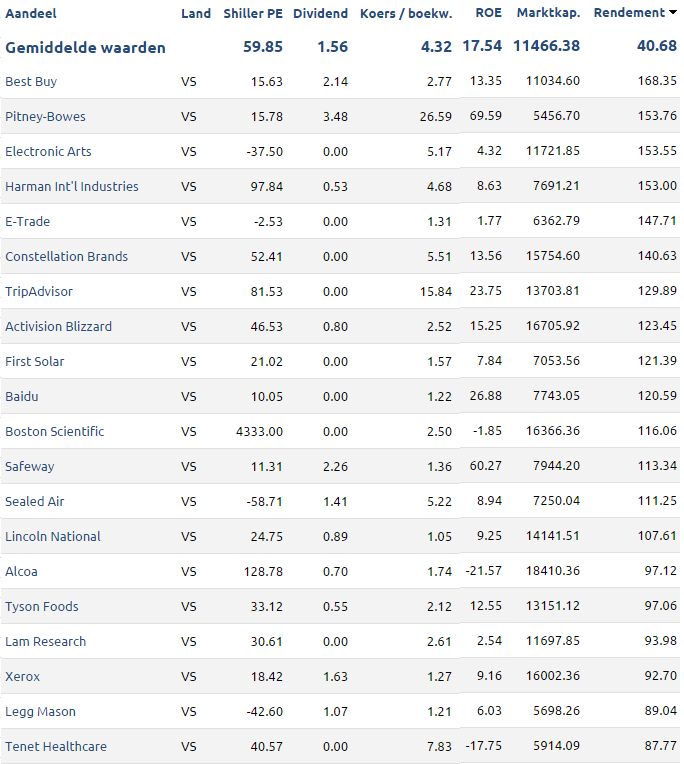
Task: Sort by Marktkap. column header
Action: [x=548, y=13]
